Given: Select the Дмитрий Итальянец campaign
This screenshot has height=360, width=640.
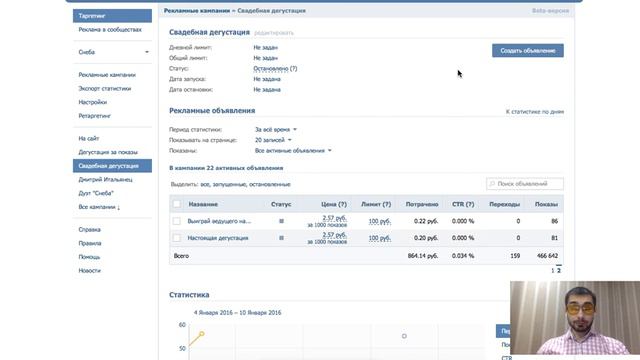Looking at the screenshot, I should pyautogui.click(x=105, y=179).
